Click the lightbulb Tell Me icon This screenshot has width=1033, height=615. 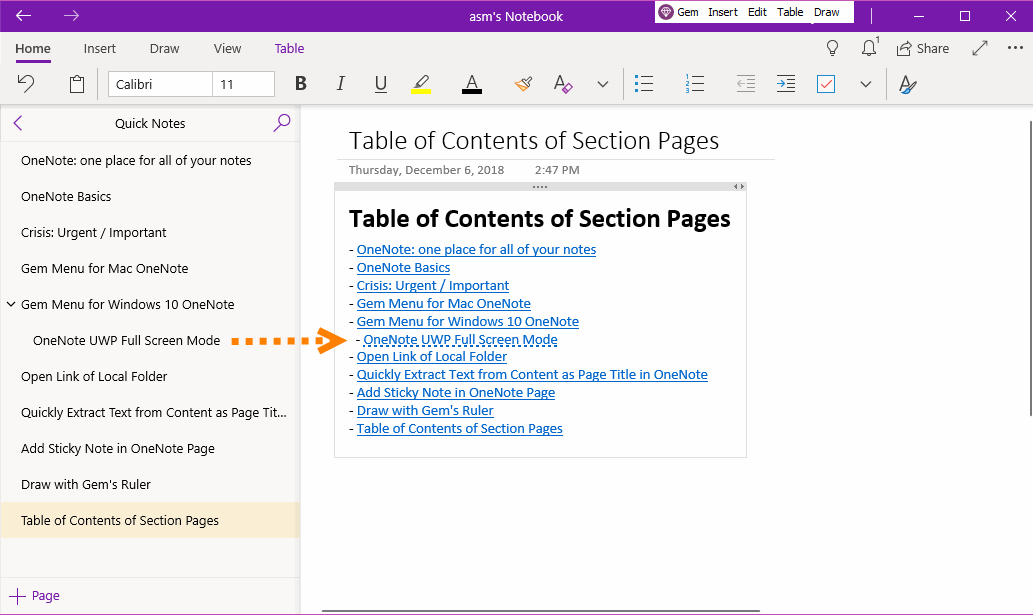tap(832, 48)
